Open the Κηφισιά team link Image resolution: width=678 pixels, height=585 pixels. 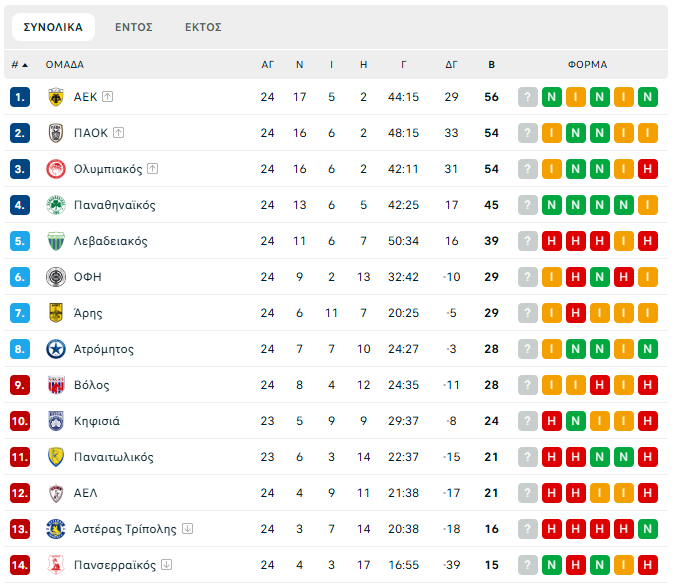click(97, 421)
